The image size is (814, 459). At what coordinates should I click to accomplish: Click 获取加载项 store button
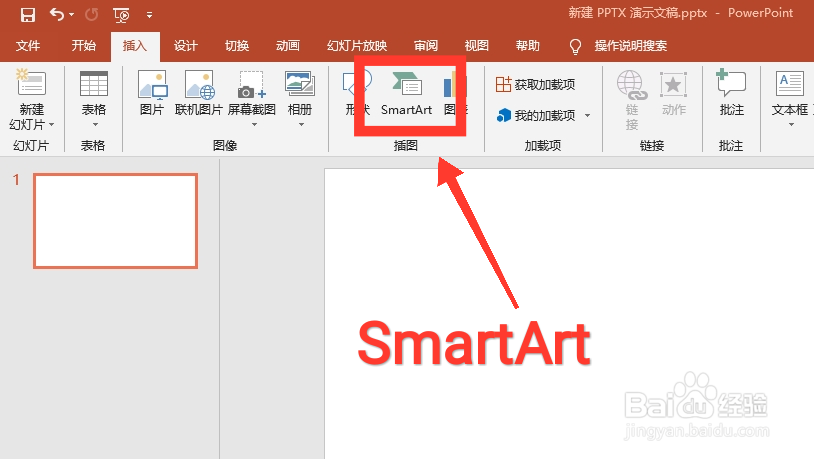coord(535,84)
